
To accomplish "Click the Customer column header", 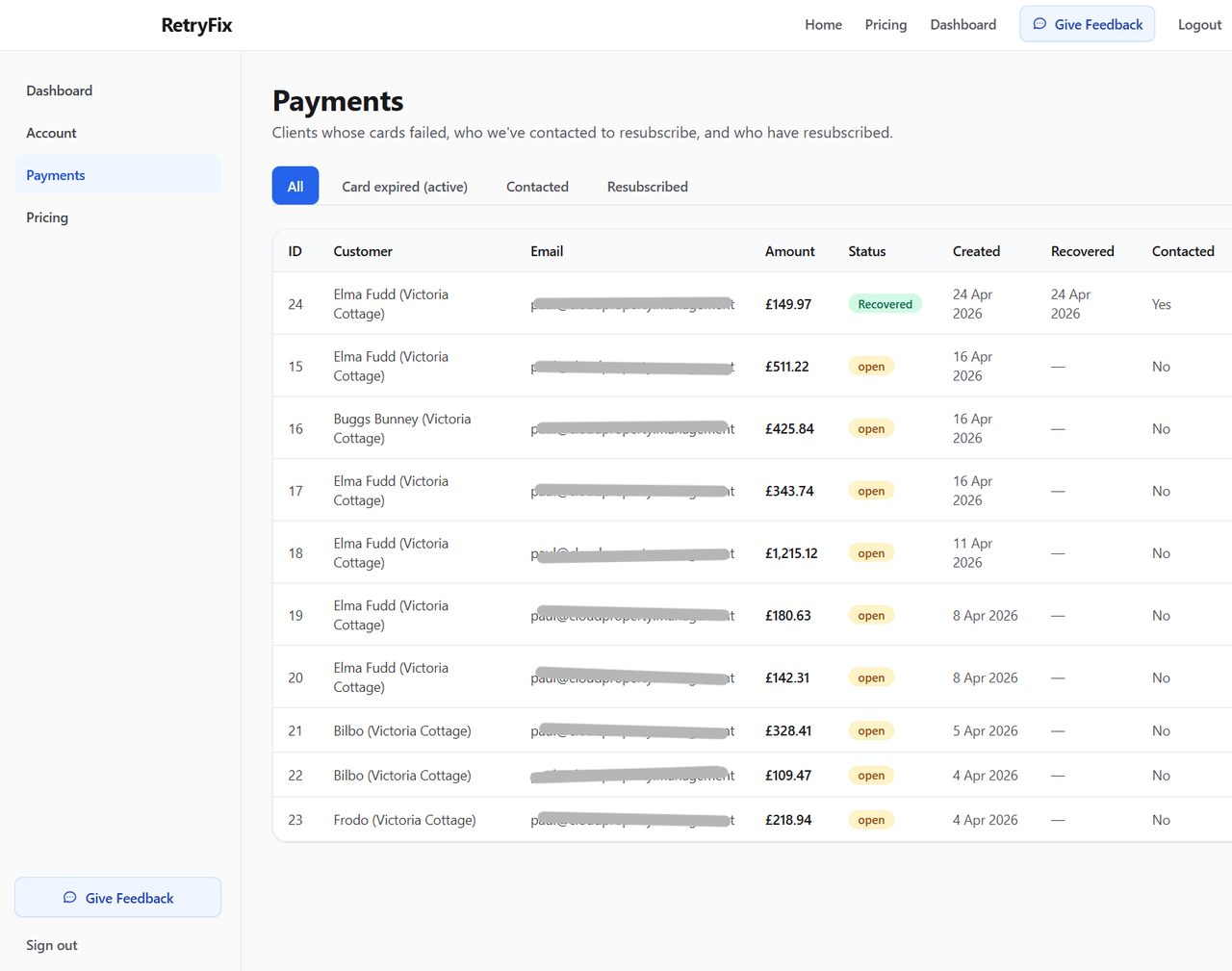I will 363,251.
